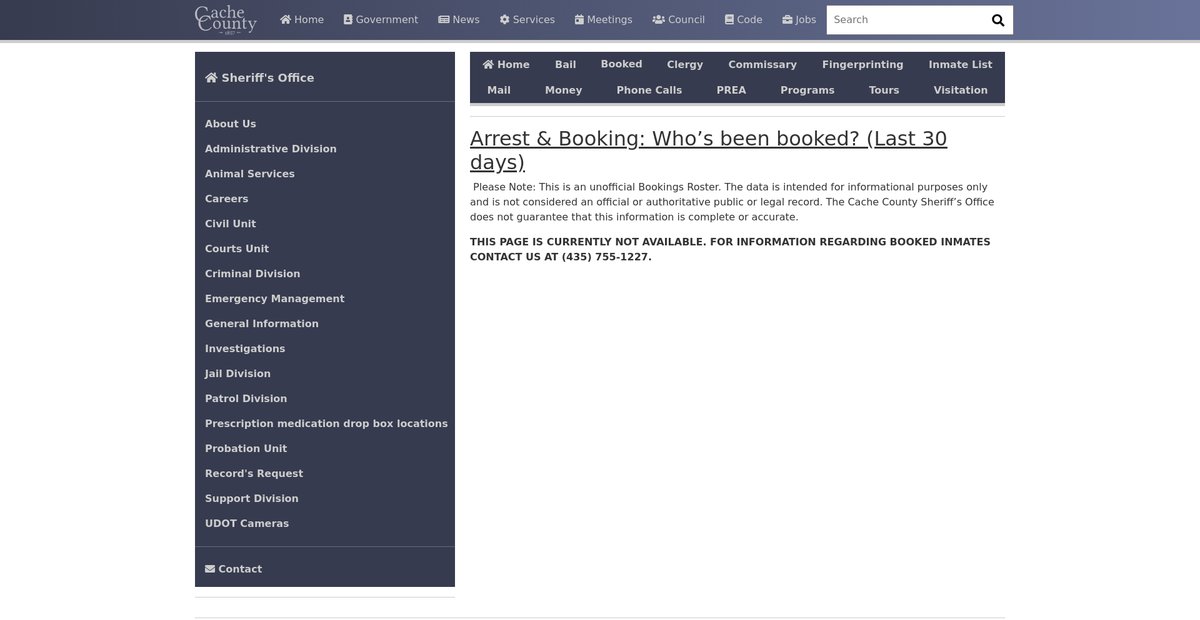Screen dimensions: 1200x620
Task: Select the Bail tab
Action: click(x=565, y=65)
